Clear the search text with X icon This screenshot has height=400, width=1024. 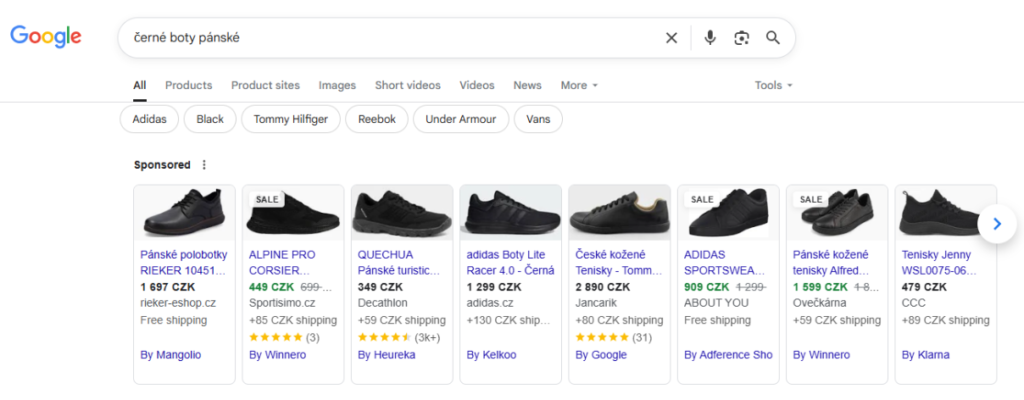point(671,38)
